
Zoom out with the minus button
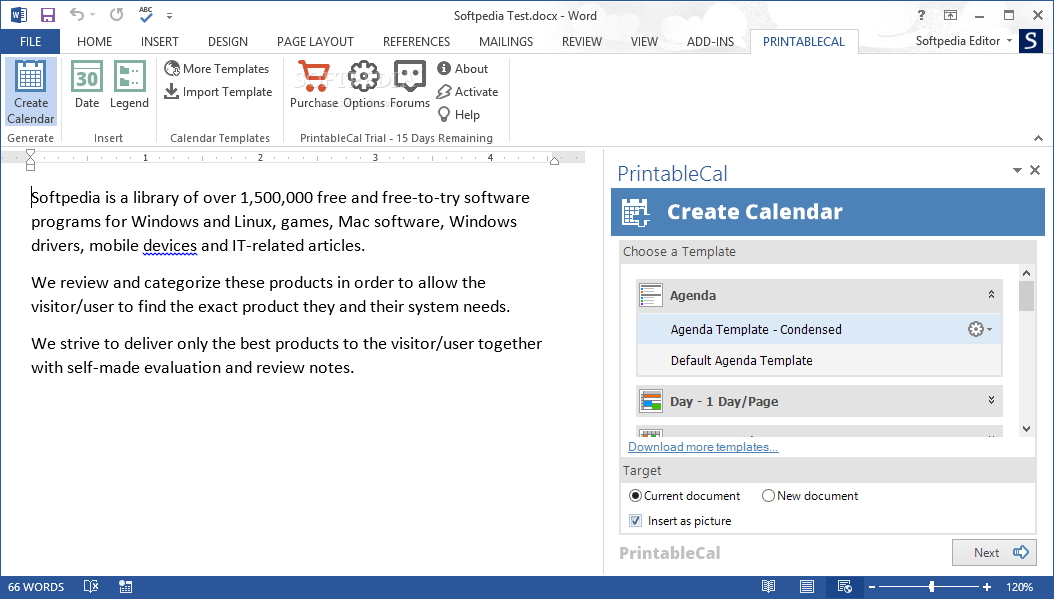click(x=872, y=587)
